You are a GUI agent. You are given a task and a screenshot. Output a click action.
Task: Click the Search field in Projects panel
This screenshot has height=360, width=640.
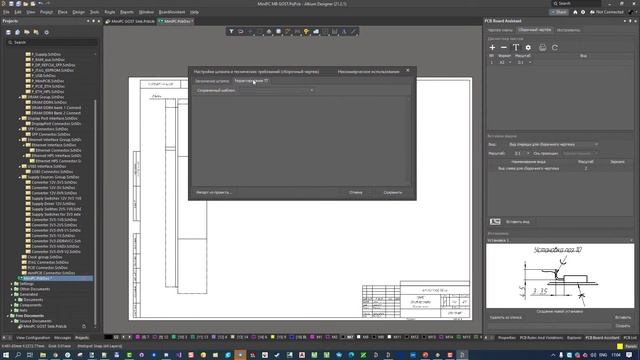point(51,42)
